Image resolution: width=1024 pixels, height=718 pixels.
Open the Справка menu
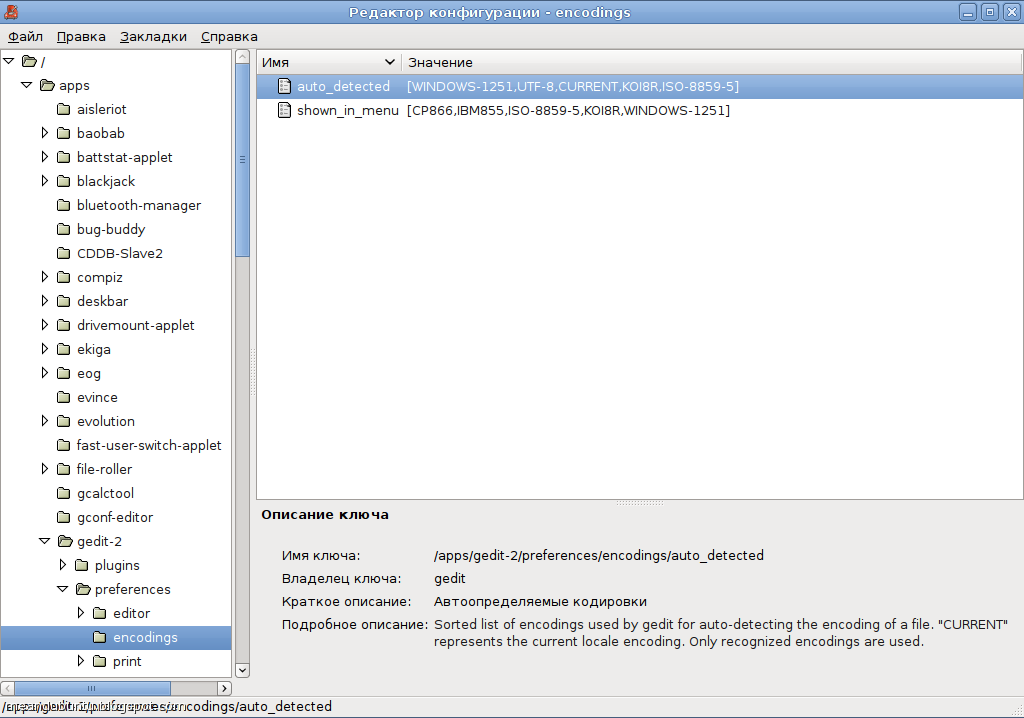(x=229, y=37)
